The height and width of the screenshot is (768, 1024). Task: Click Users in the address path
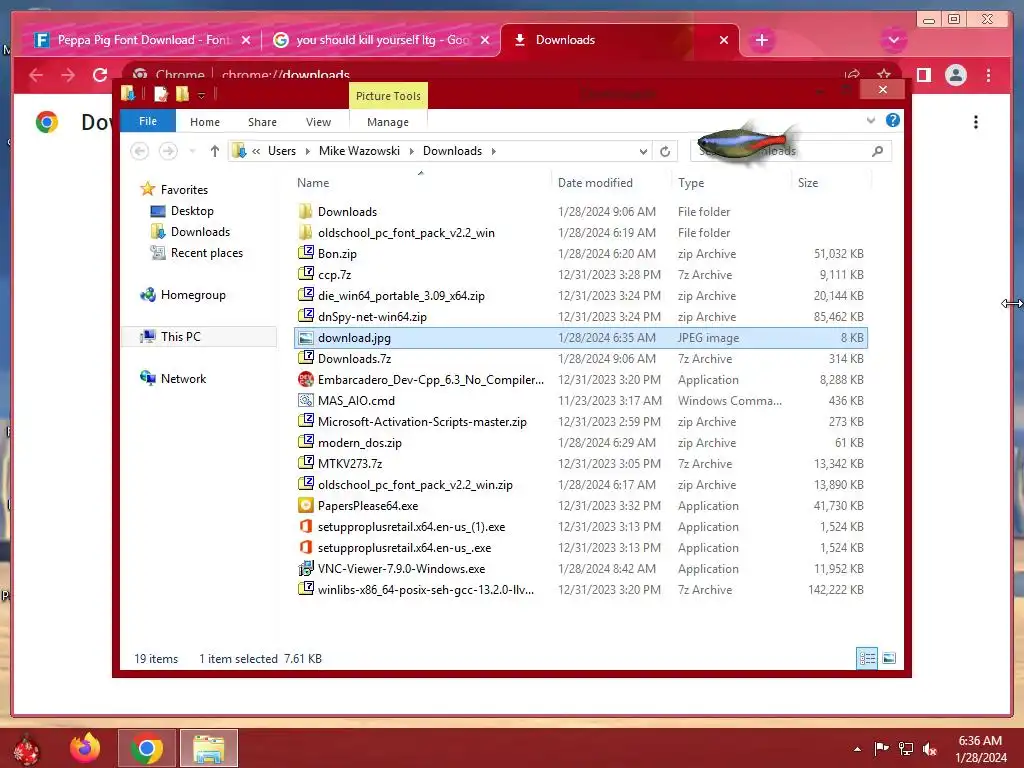pos(281,151)
